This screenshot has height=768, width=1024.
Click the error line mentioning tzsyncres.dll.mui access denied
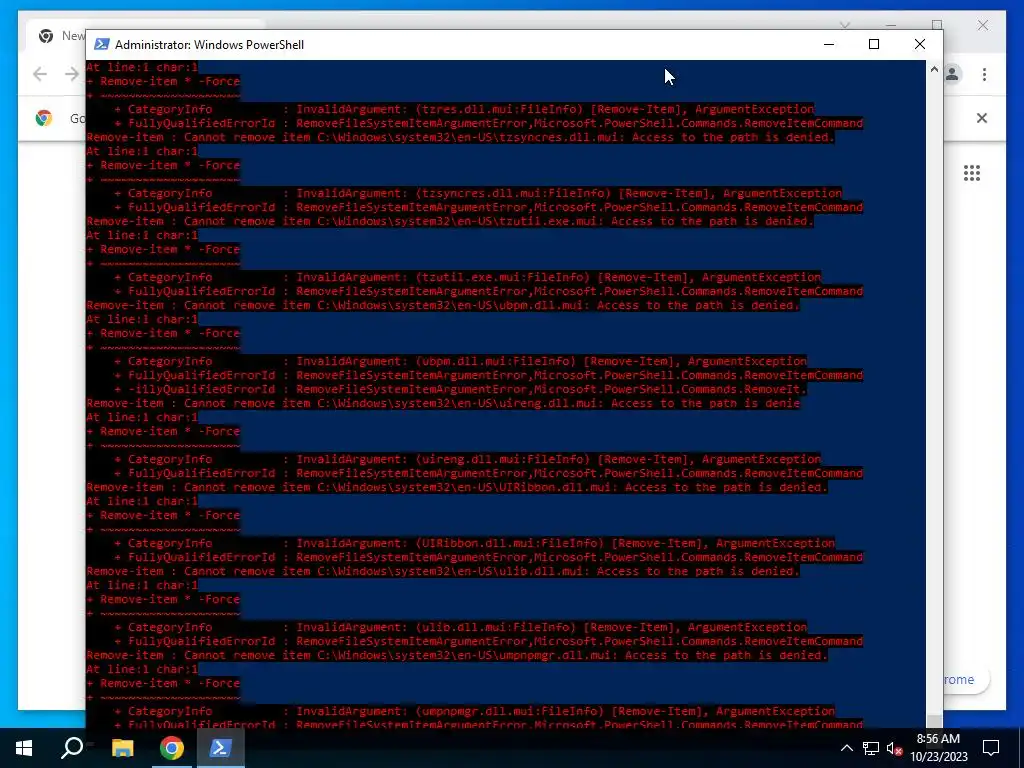point(460,137)
